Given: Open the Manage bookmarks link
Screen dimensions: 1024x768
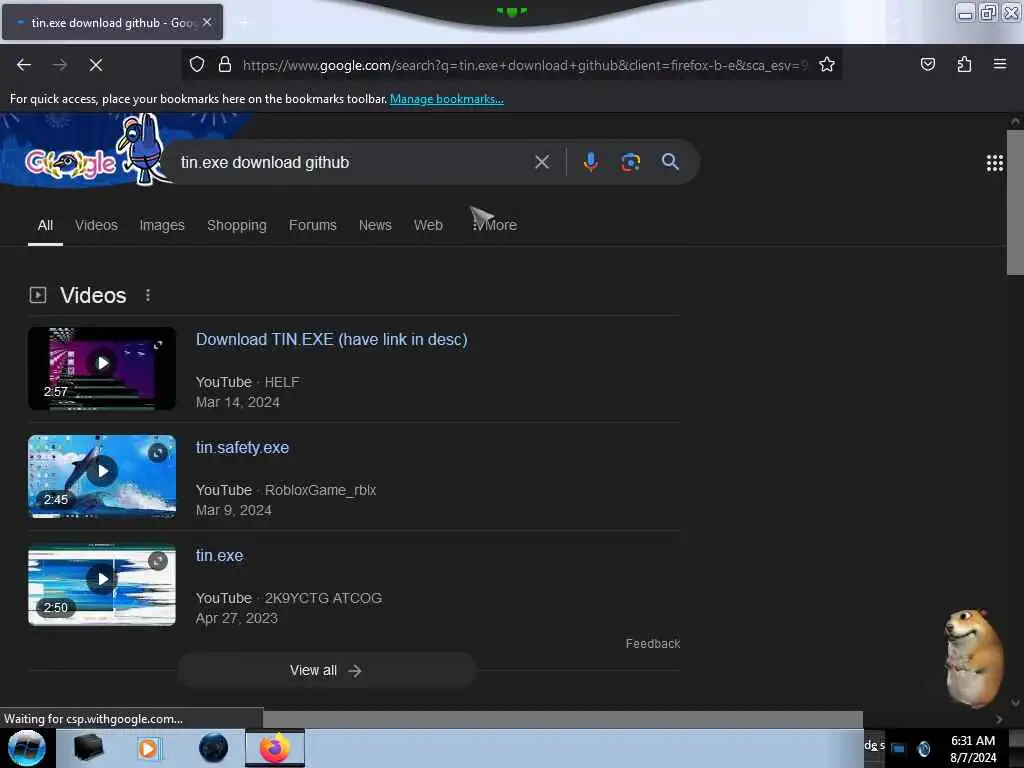Looking at the screenshot, I should pos(447,99).
